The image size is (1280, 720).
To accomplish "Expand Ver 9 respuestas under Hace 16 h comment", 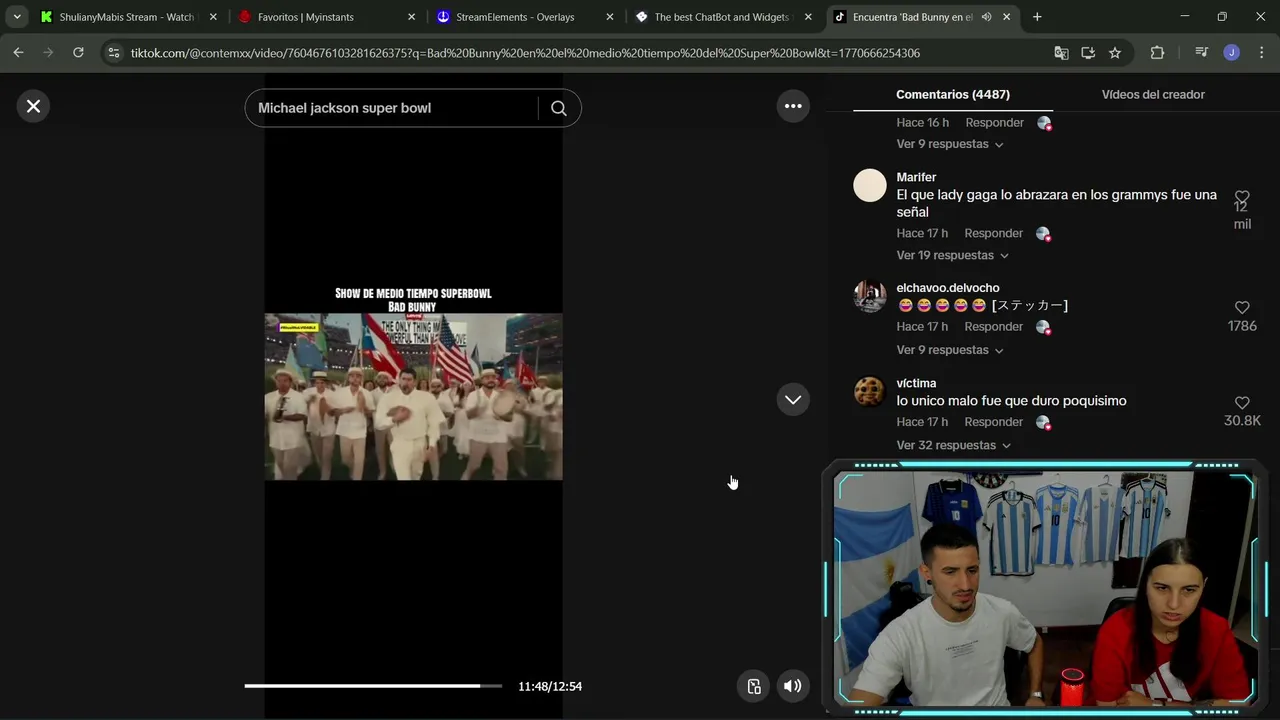I will (950, 144).
